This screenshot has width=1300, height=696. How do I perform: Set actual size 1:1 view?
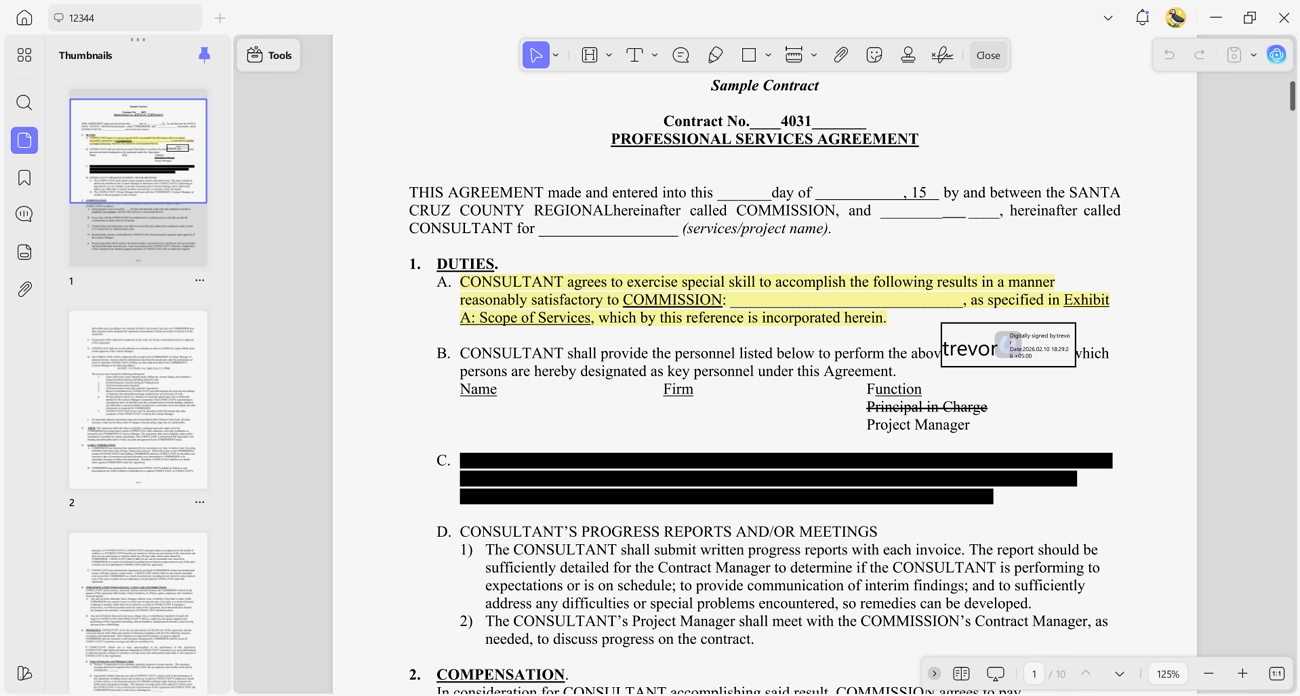[x=1277, y=674]
